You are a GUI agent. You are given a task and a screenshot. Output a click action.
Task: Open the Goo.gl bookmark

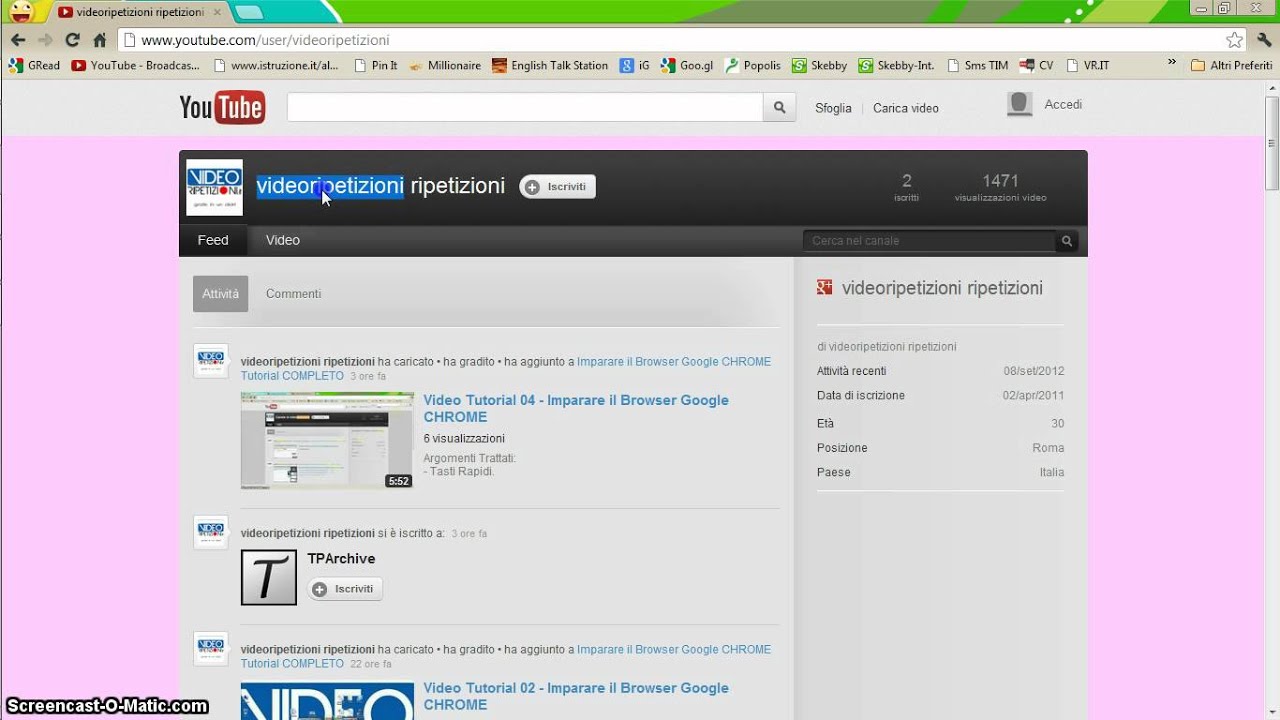pyautogui.click(x=688, y=65)
